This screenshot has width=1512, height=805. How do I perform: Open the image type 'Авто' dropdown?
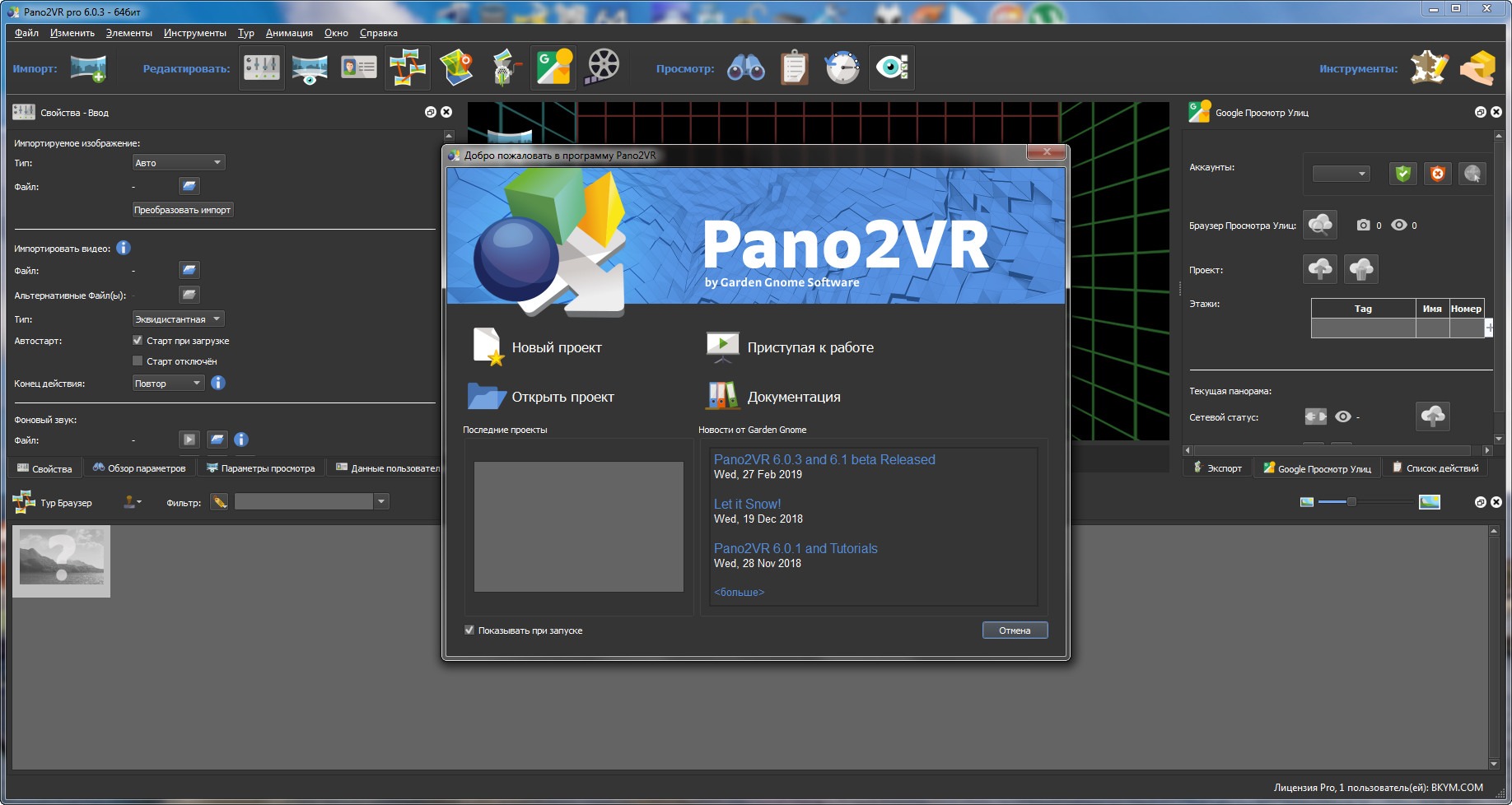pos(179,163)
